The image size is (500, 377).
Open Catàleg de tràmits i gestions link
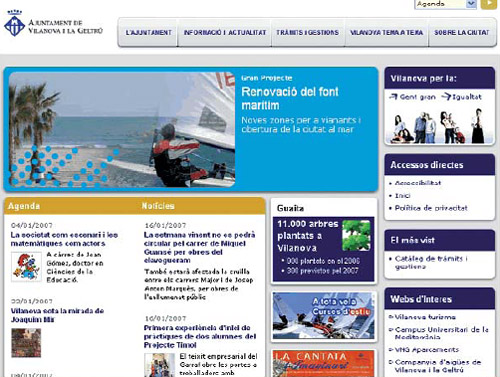coord(431,263)
